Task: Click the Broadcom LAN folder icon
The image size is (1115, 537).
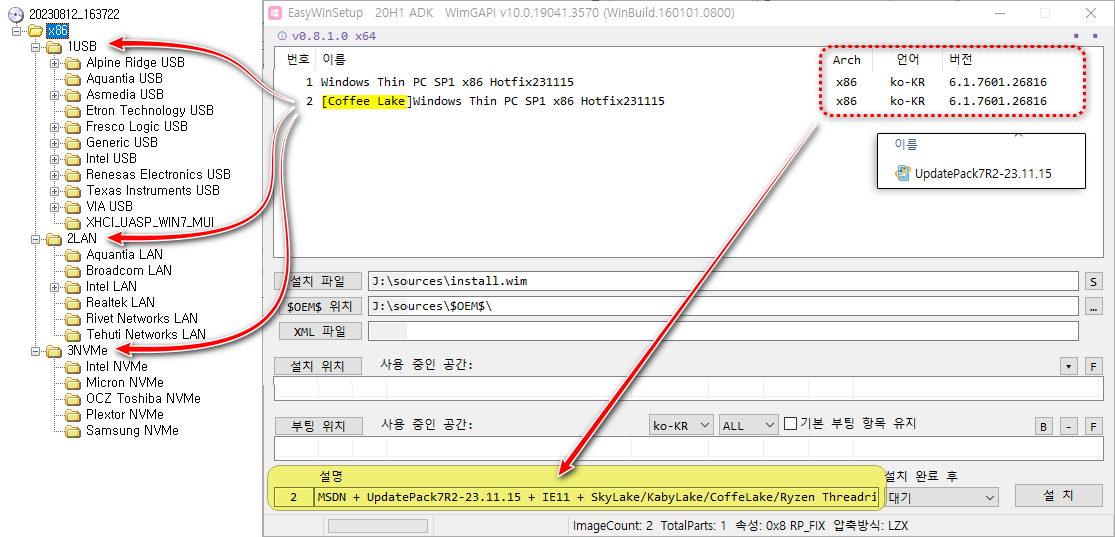Action: coord(73,270)
